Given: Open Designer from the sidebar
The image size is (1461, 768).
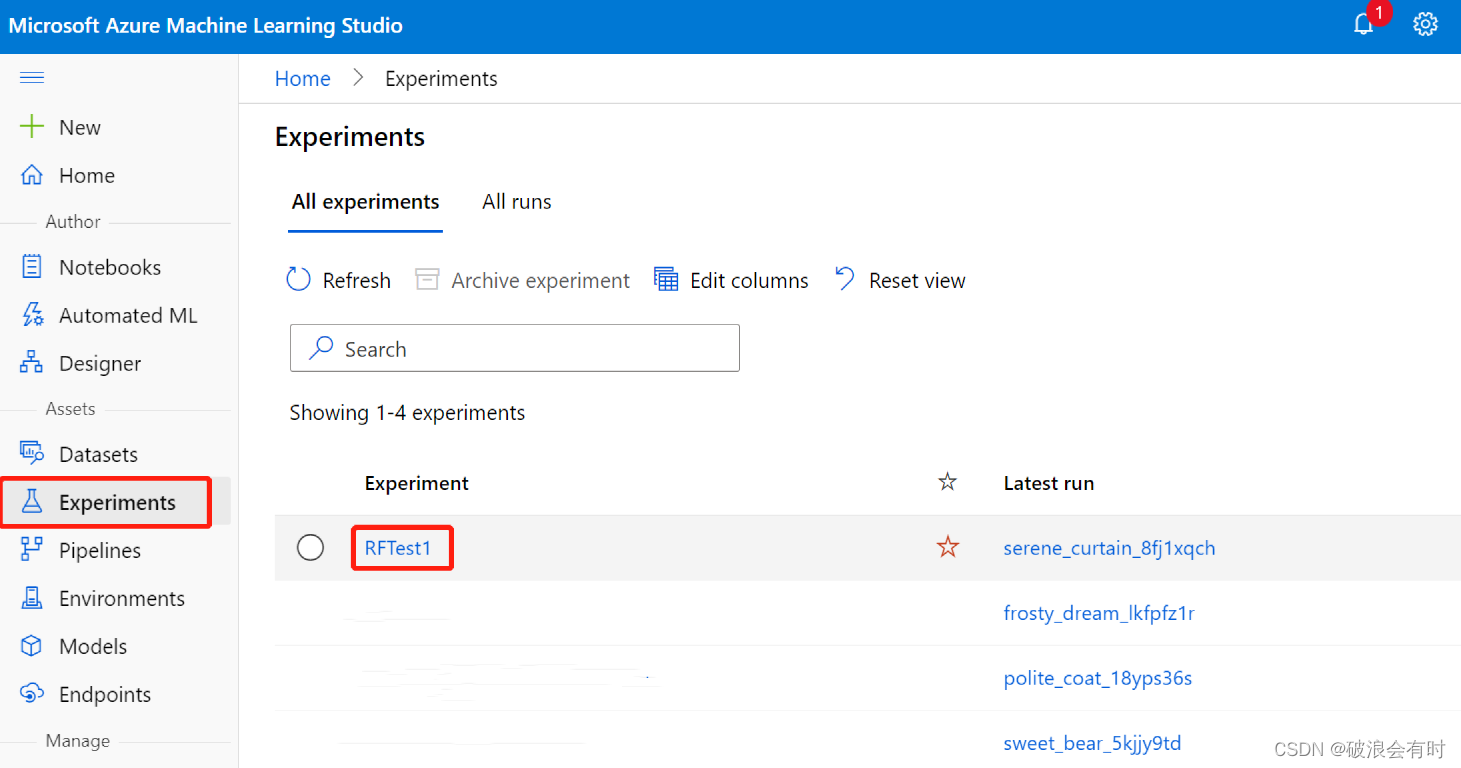Looking at the screenshot, I should coord(100,364).
